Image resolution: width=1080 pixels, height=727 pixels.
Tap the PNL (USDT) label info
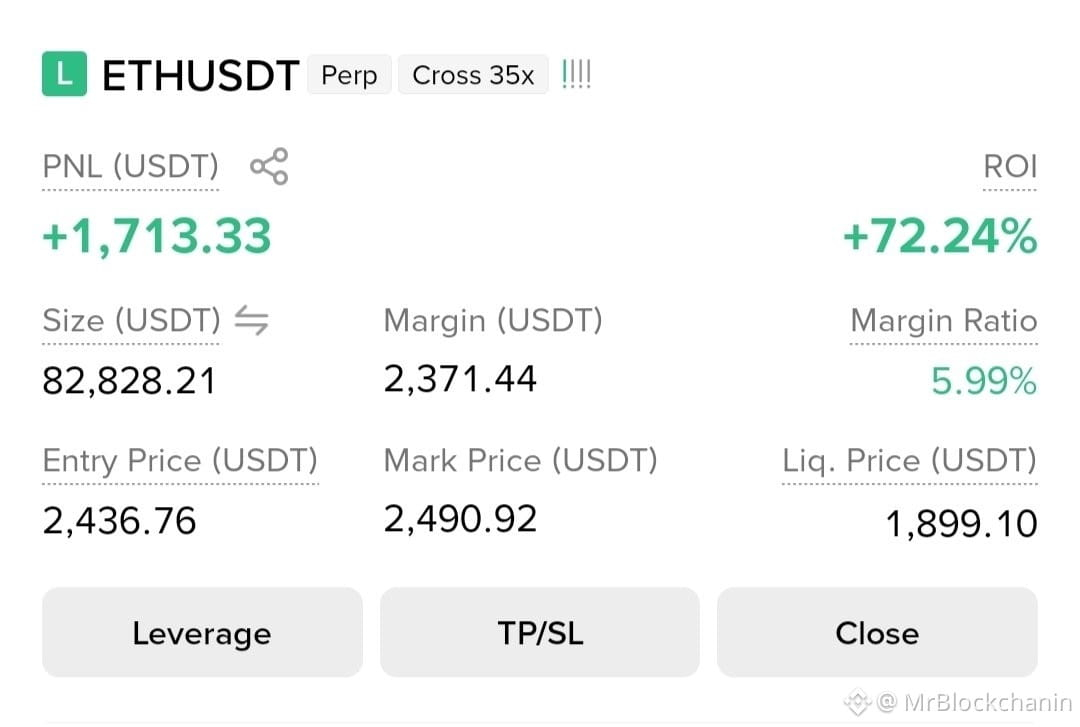[130, 167]
